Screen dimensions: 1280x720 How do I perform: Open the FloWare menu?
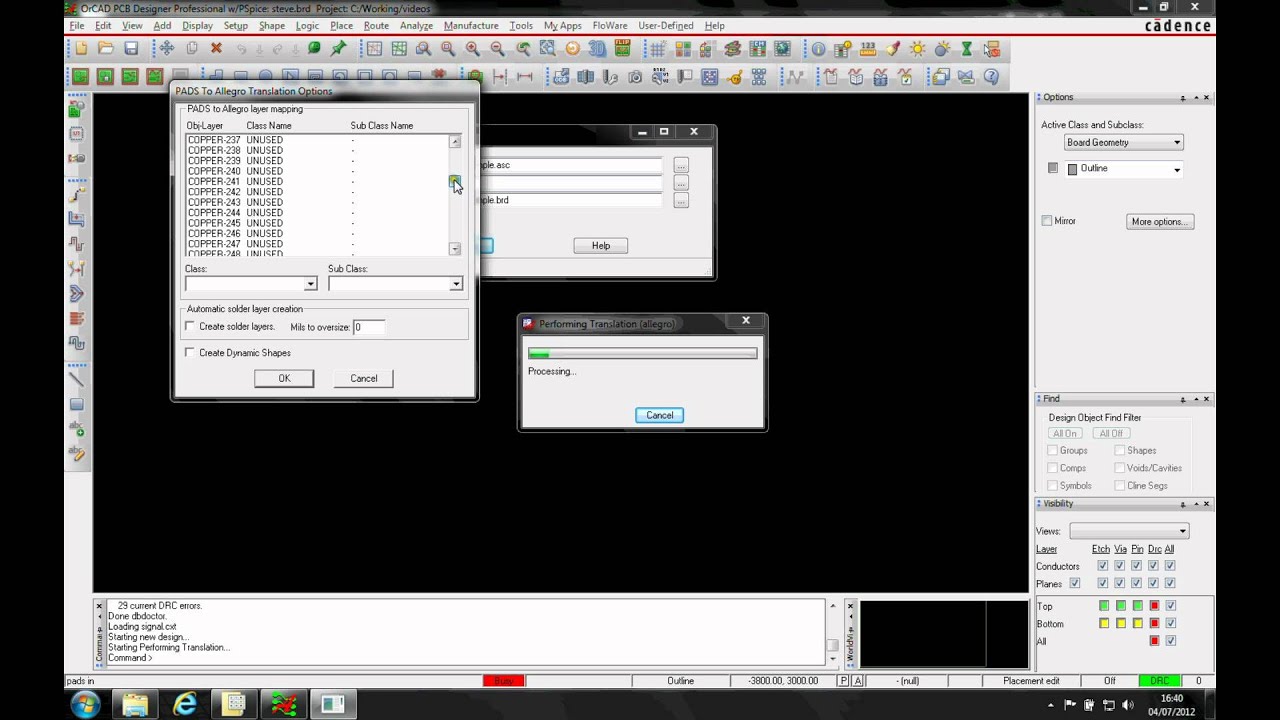[610, 25]
